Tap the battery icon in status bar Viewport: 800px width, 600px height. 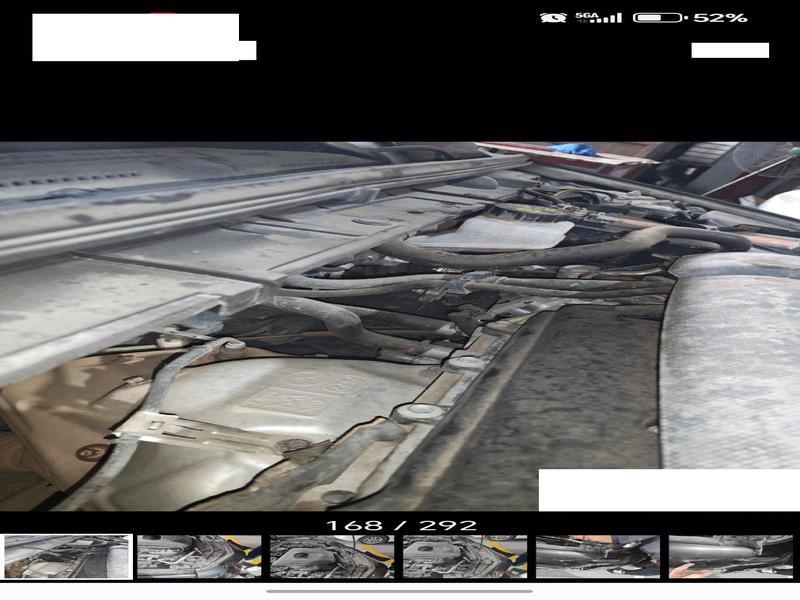click(x=659, y=18)
